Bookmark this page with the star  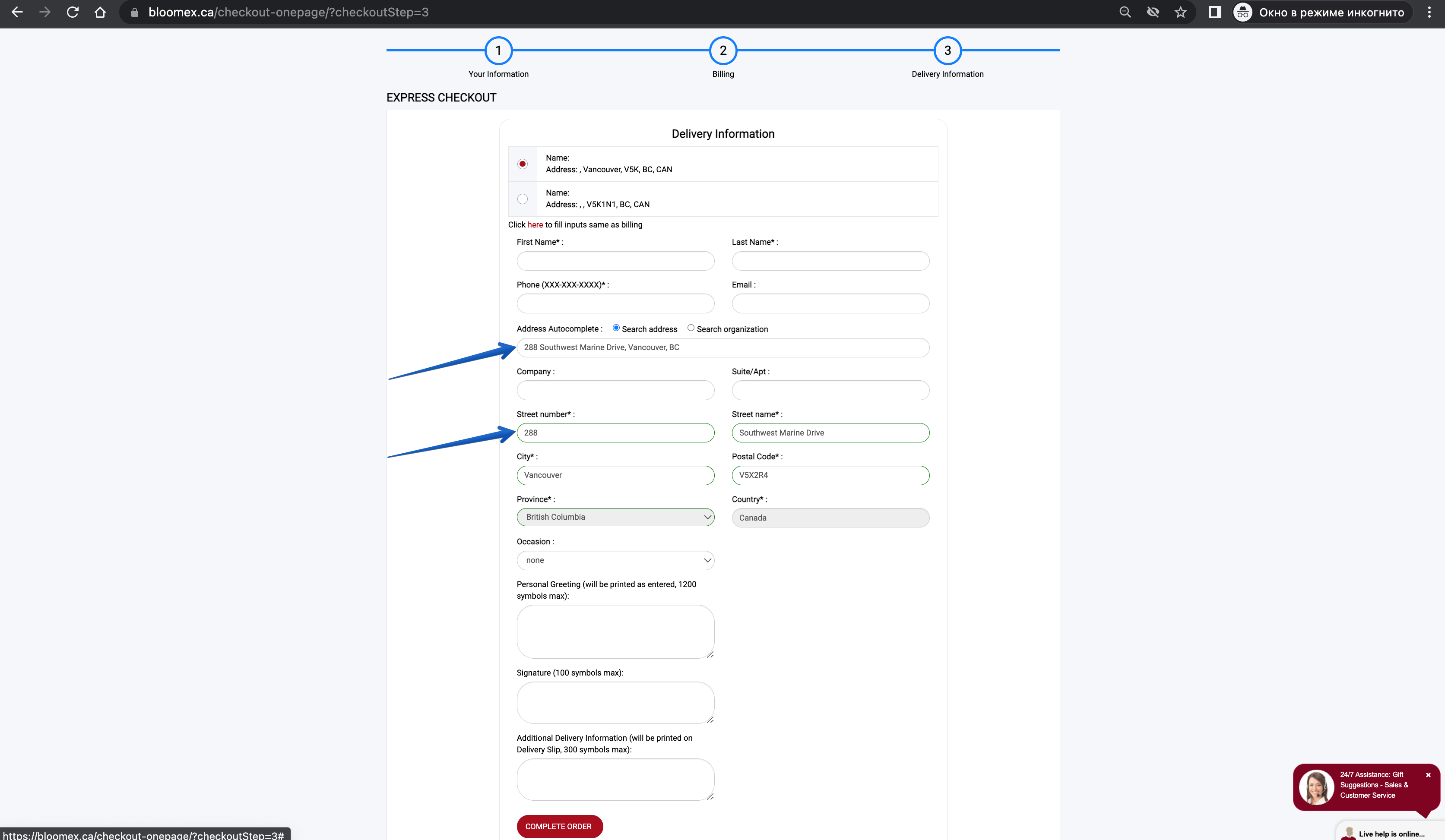click(1180, 12)
